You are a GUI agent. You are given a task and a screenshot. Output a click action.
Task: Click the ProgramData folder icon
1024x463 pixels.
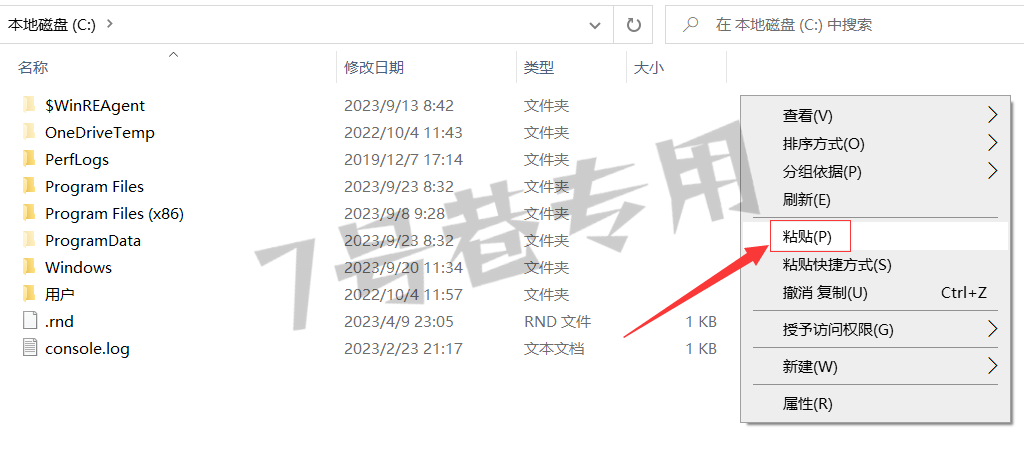pyautogui.click(x=29, y=240)
